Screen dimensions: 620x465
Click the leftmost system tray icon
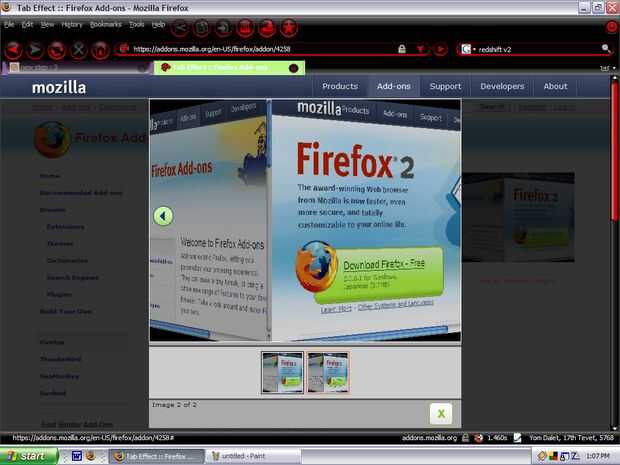[x=542, y=456]
